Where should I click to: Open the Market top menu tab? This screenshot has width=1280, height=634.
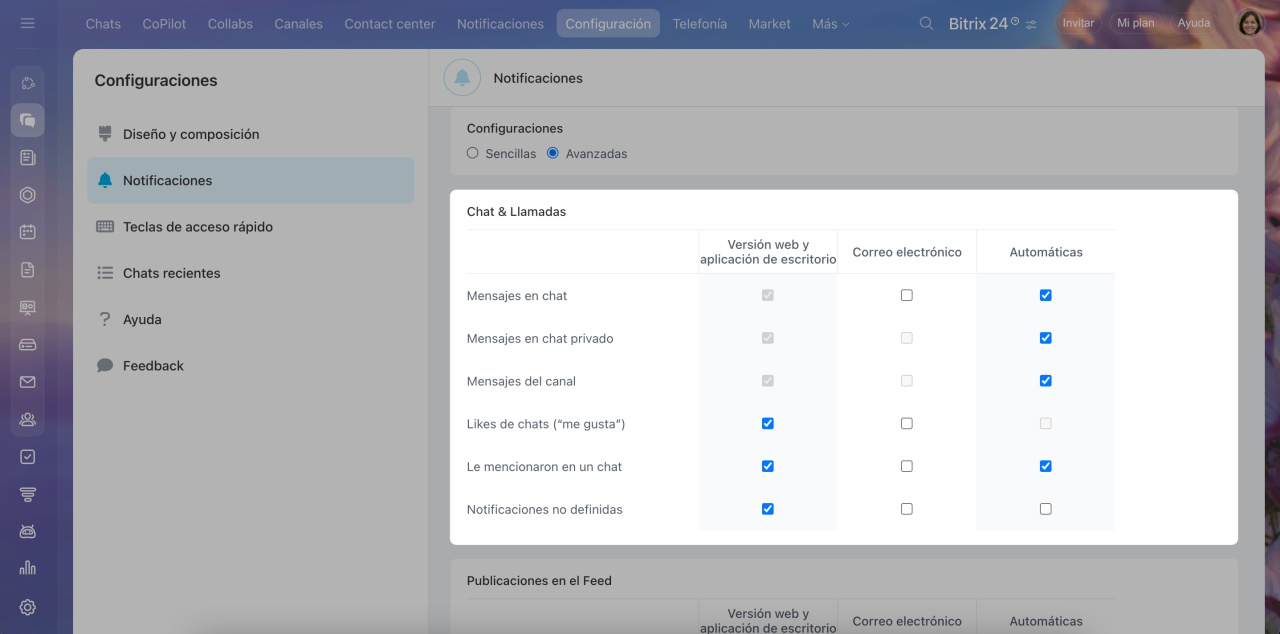coord(769,23)
